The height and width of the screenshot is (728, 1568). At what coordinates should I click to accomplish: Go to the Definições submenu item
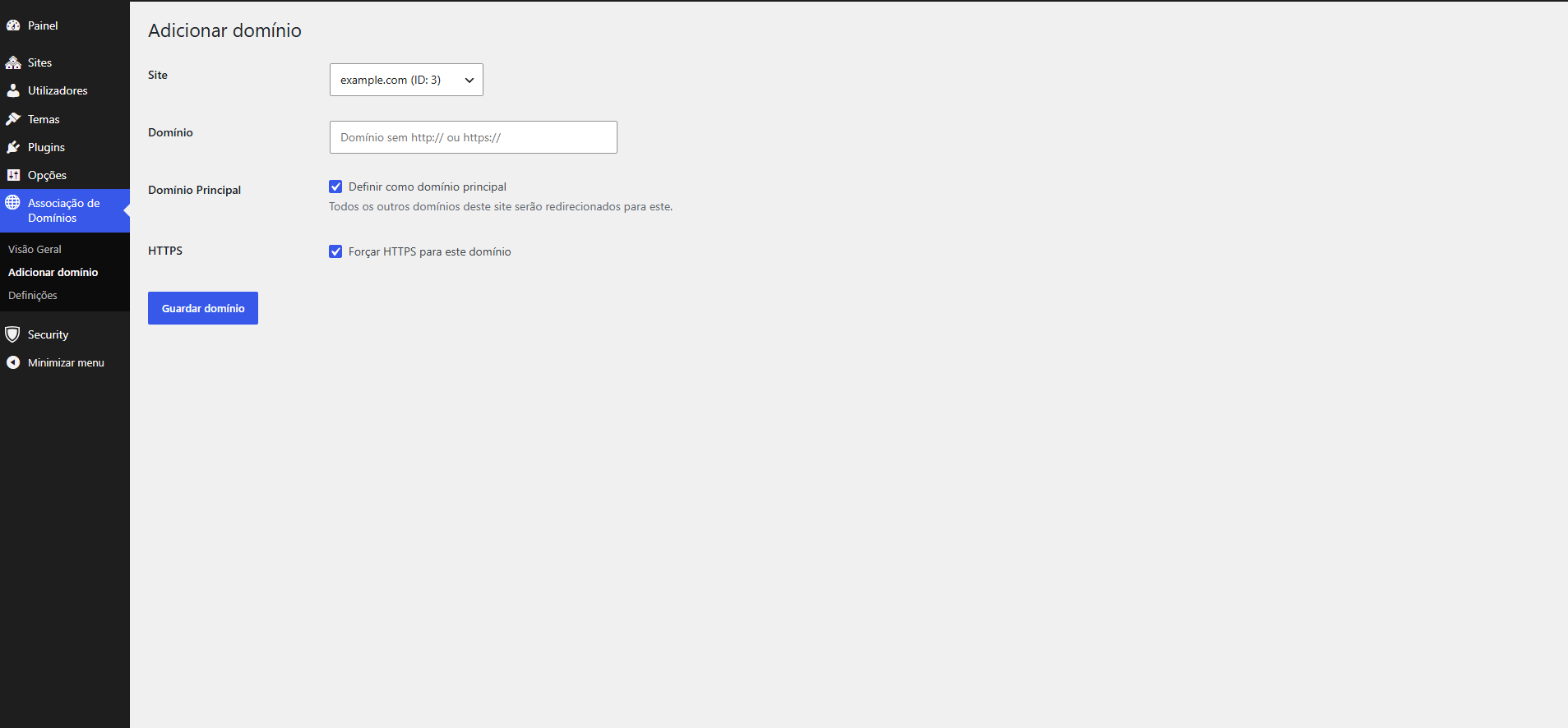pyautogui.click(x=33, y=295)
